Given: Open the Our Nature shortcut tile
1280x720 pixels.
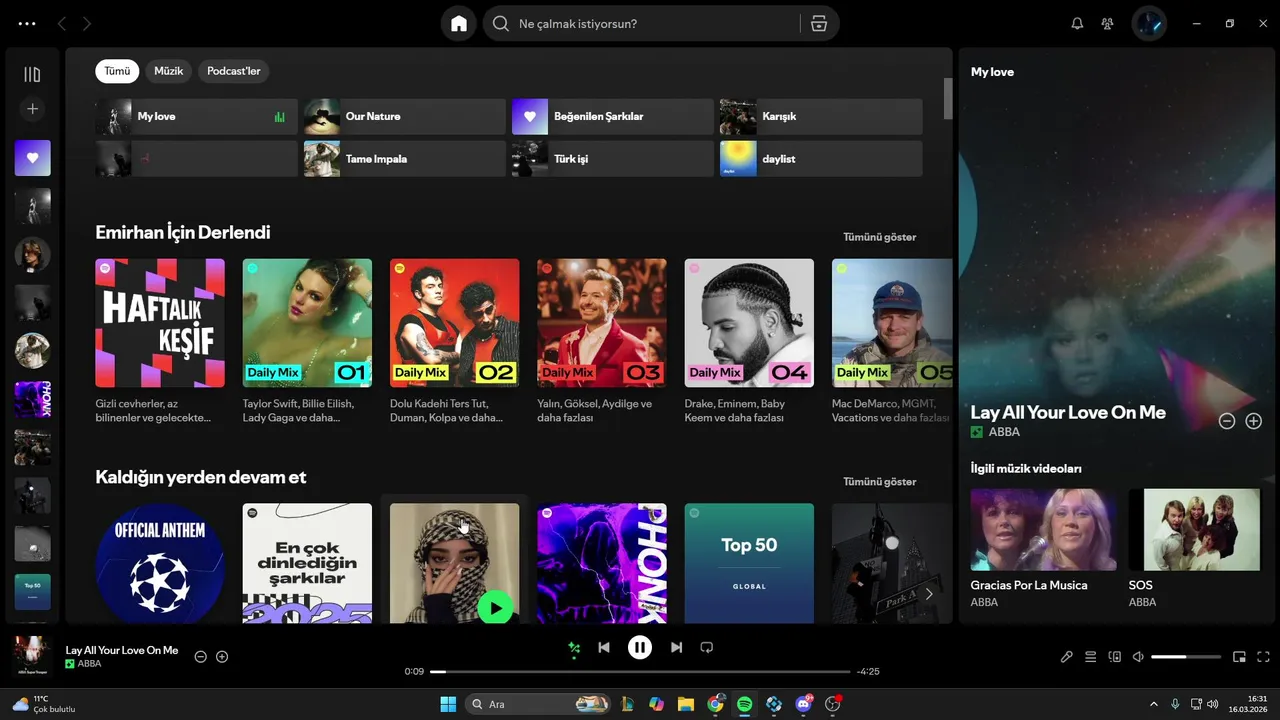Looking at the screenshot, I should tap(405, 116).
